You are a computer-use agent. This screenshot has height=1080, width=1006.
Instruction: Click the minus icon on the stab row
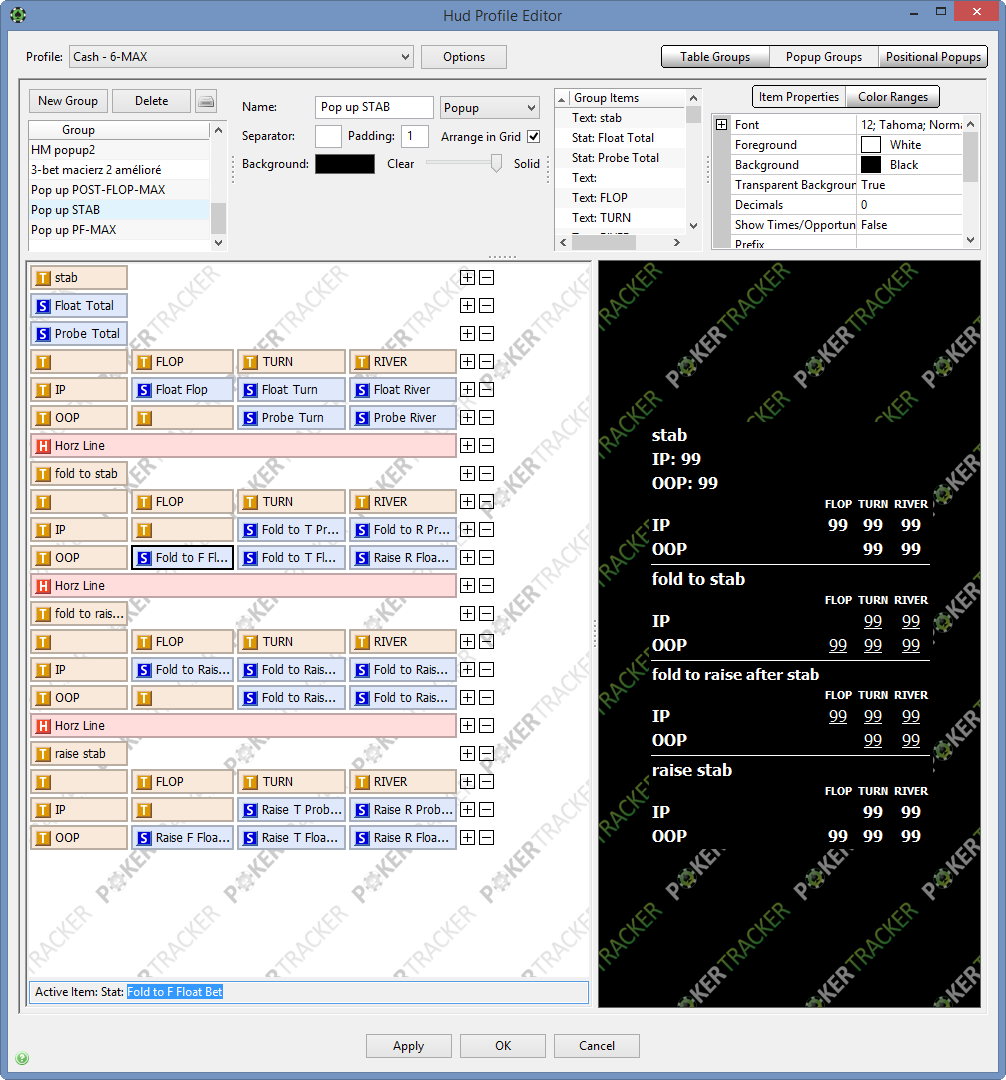pyautogui.click(x=486, y=278)
